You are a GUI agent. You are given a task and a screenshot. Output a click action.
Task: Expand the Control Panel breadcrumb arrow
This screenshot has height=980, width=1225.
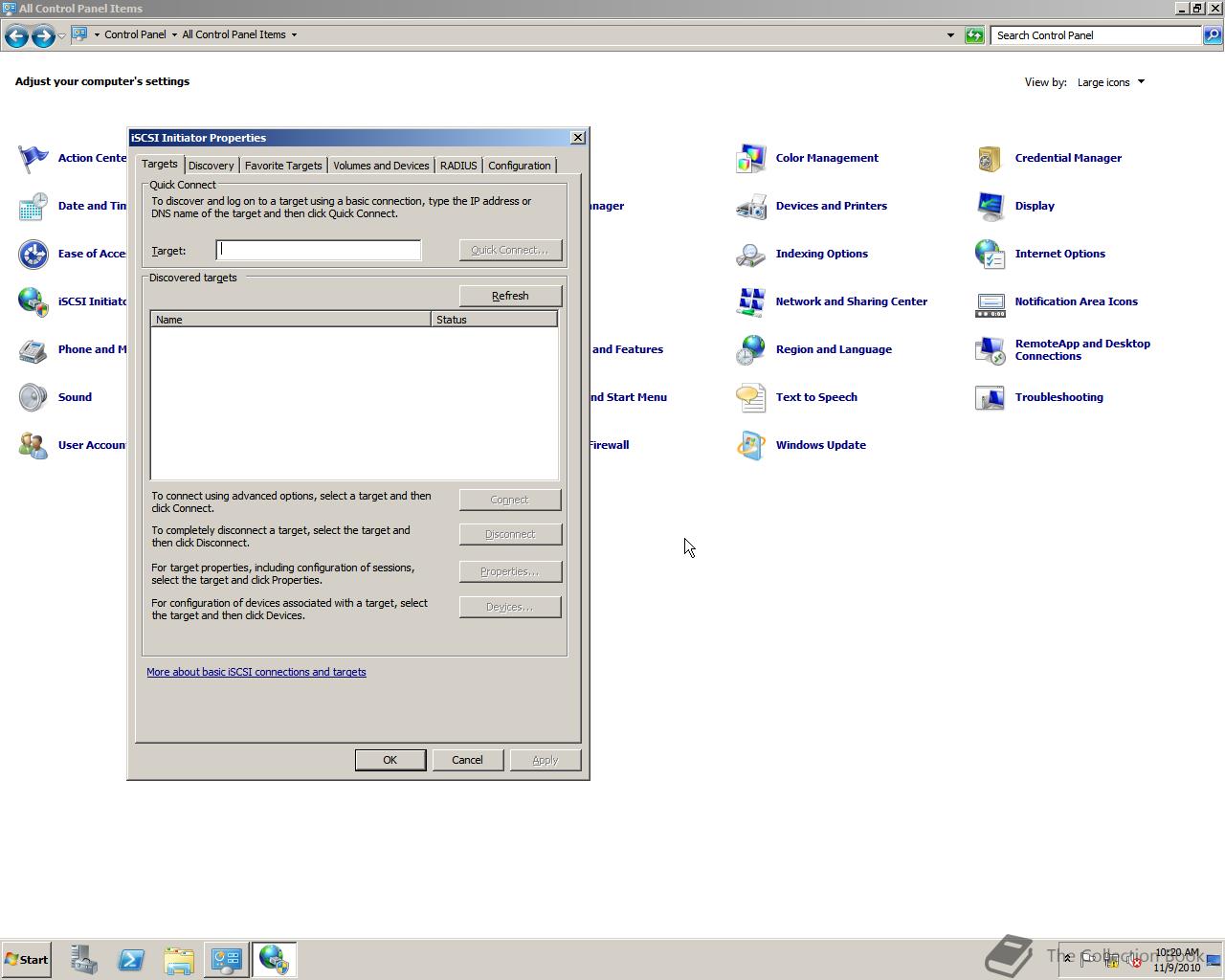click(x=174, y=34)
